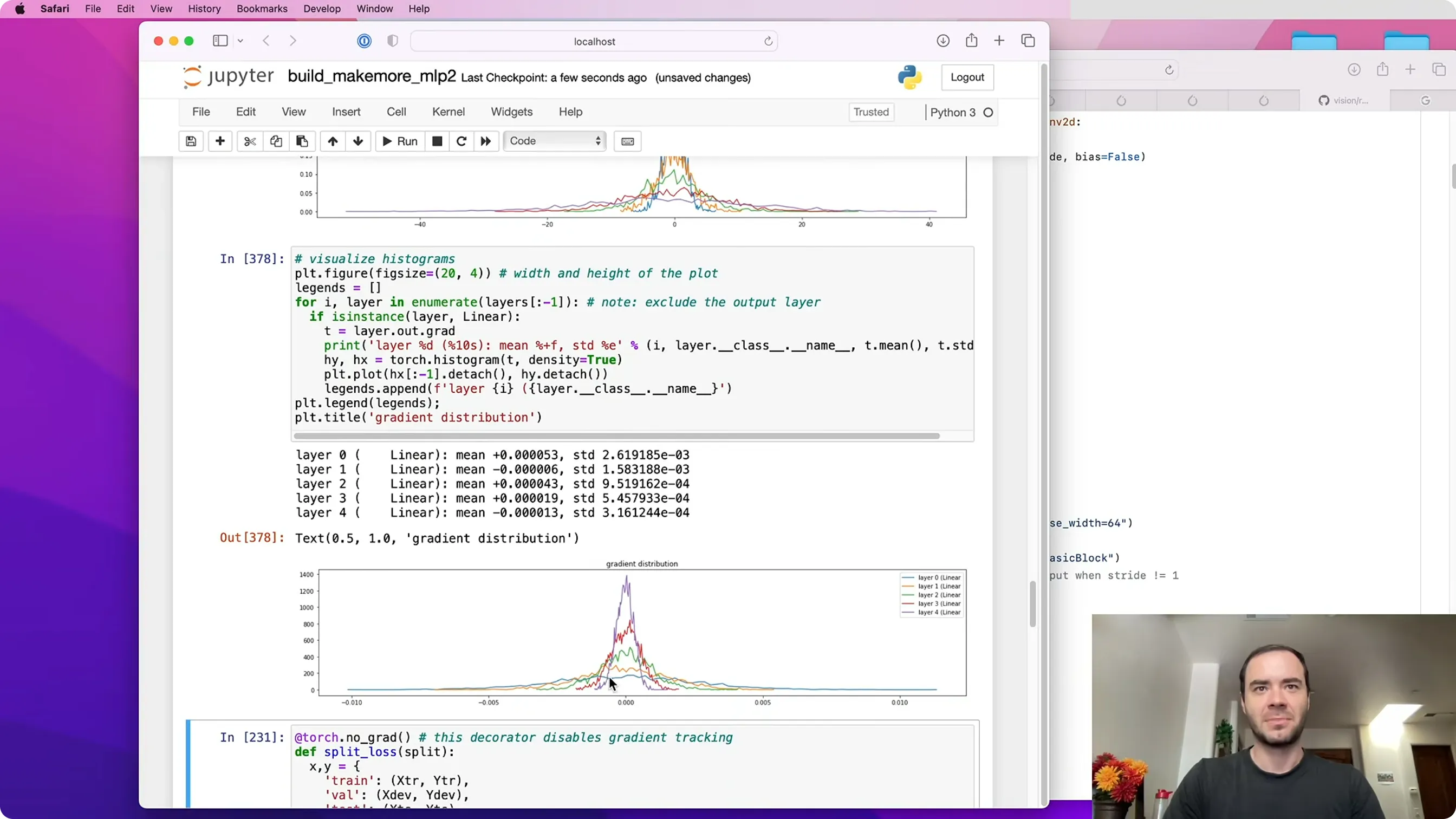Click the horizontal scrollbar under cell 378 code
The height and width of the screenshot is (819, 1456).
616,436
